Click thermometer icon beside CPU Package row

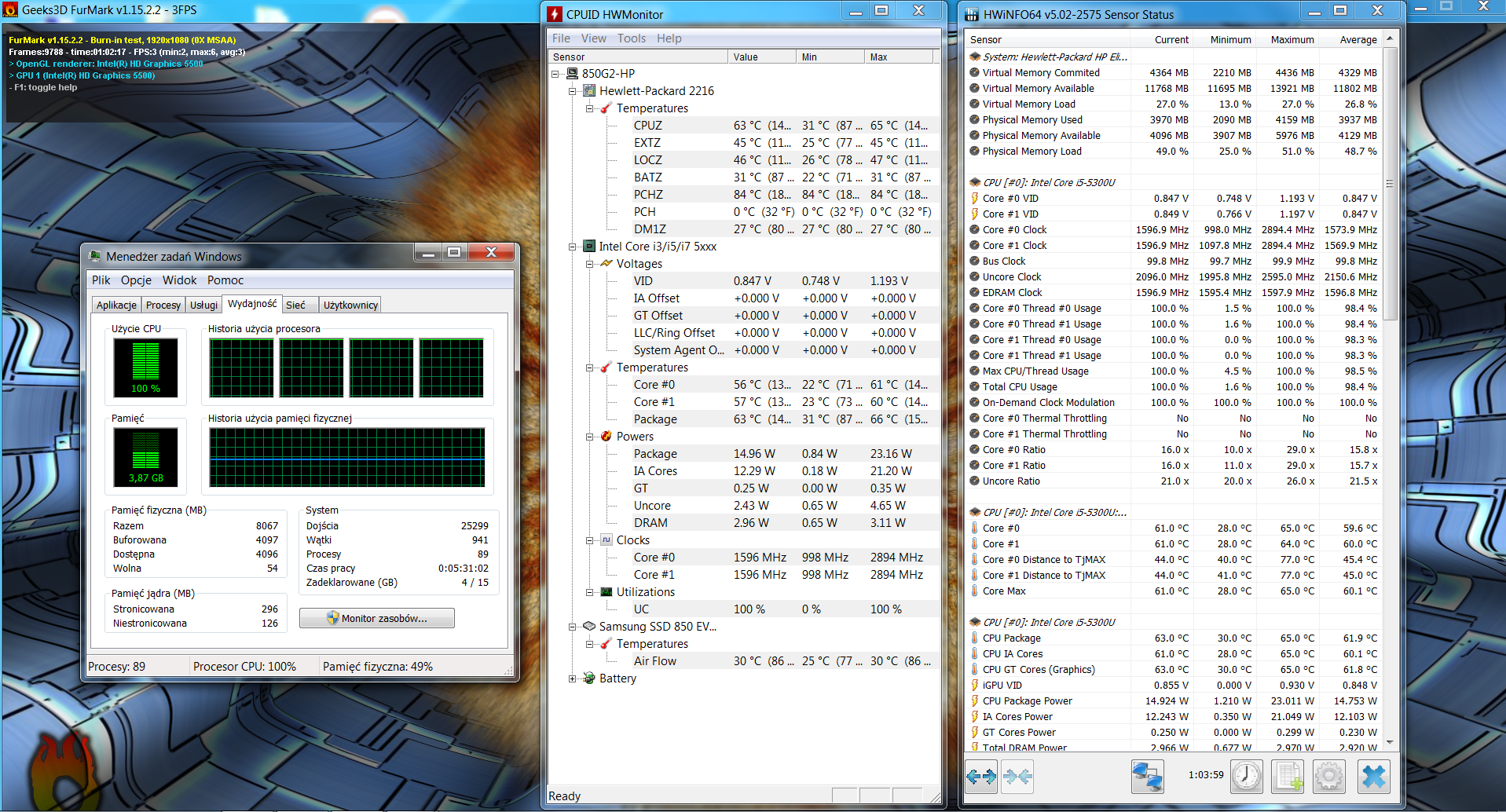(975, 638)
